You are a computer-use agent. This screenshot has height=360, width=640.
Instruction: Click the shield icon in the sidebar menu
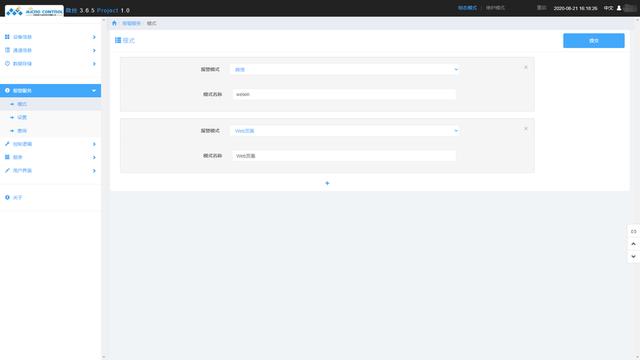pyautogui.click(x=7, y=63)
